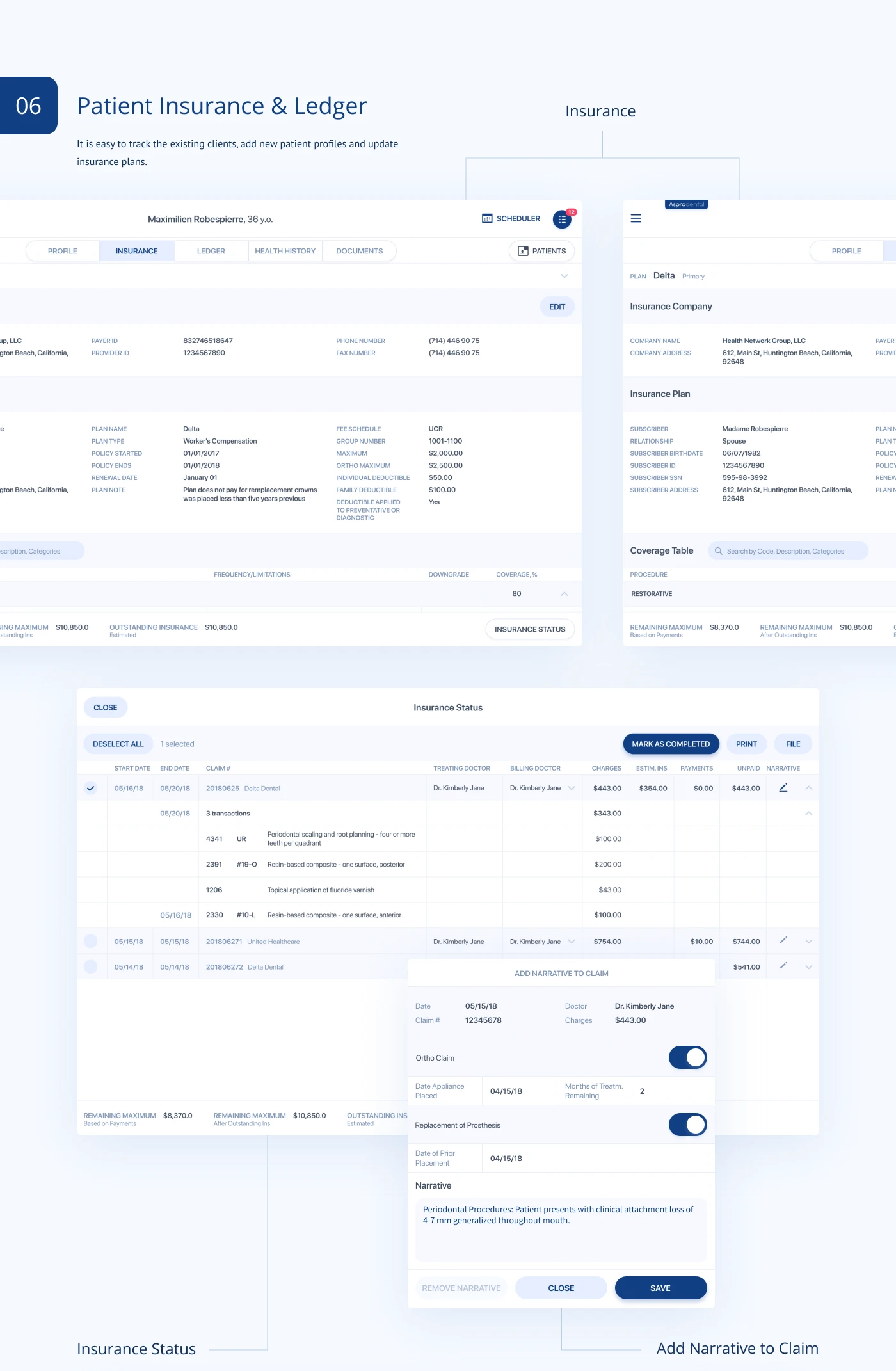Switch to the Profile tab in first window
Viewport: 896px width, 1371px height.
(63, 251)
